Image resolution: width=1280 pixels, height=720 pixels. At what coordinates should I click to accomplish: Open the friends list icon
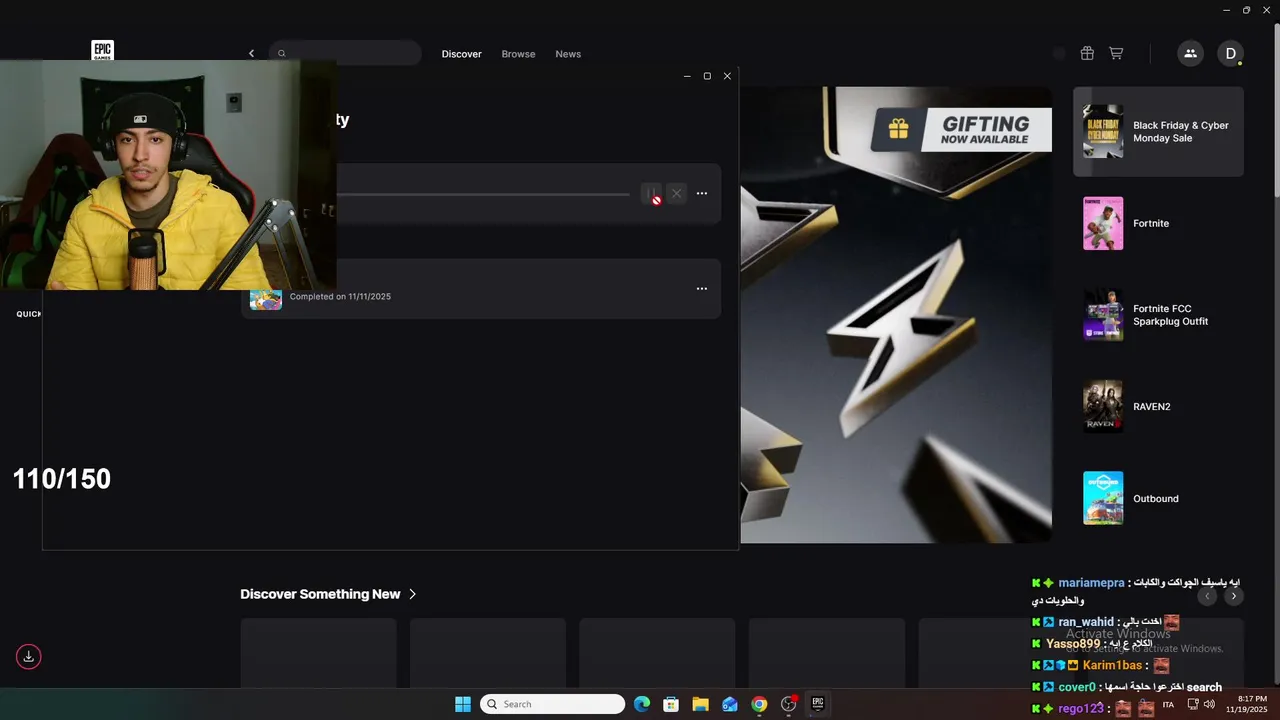pyautogui.click(x=1190, y=54)
